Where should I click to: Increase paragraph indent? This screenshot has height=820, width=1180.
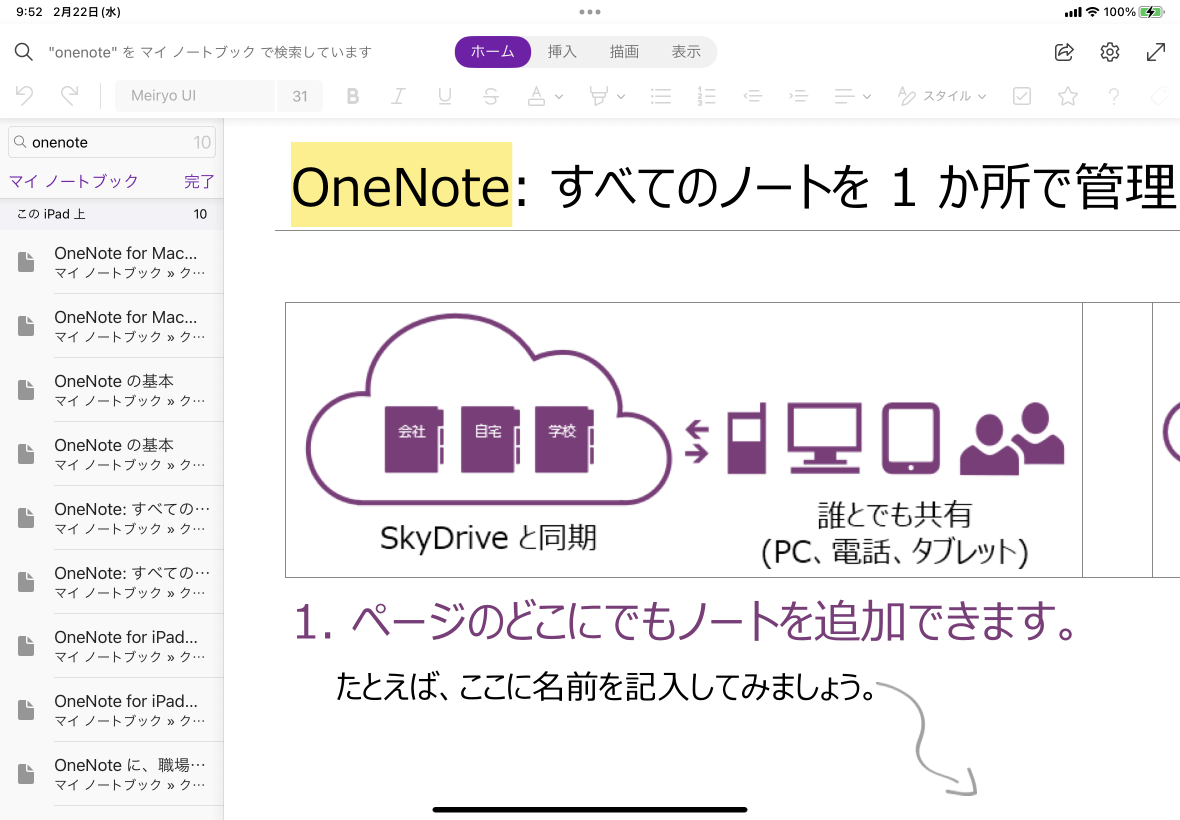point(798,96)
